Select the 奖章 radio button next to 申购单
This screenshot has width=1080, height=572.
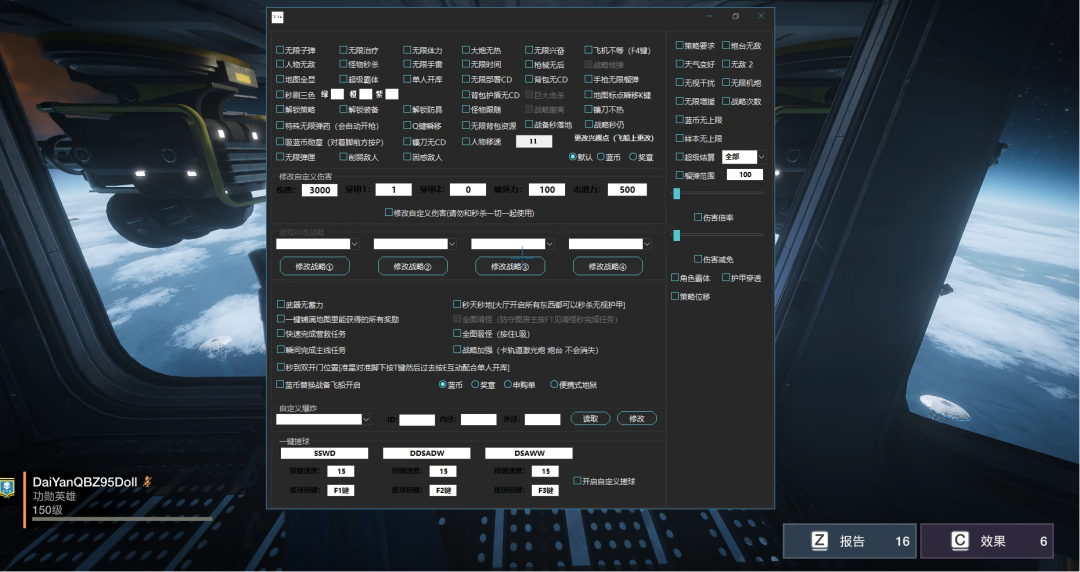pos(474,384)
